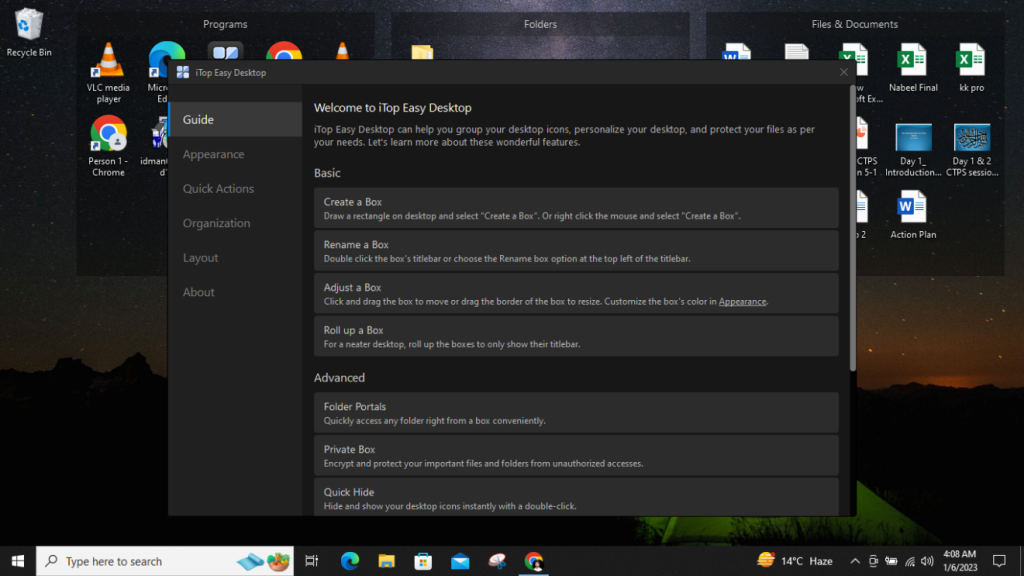Open the Layout tab
1024x576 pixels.
pos(200,258)
